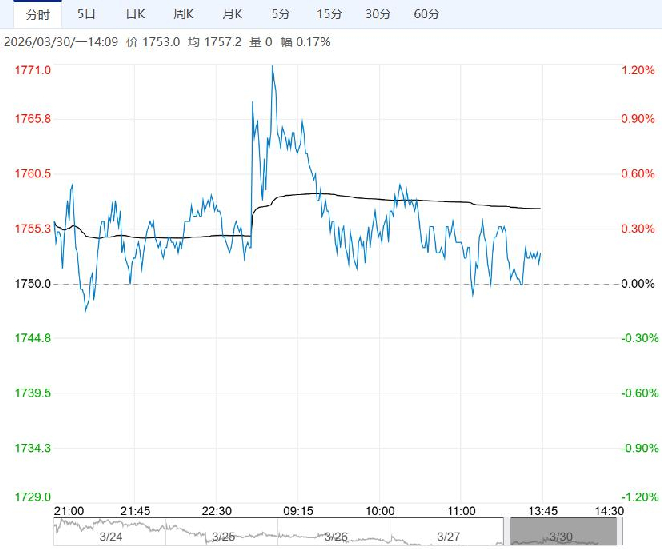Choose the 30分 interval tab
The image size is (662, 549).
click(x=377, y=14)
